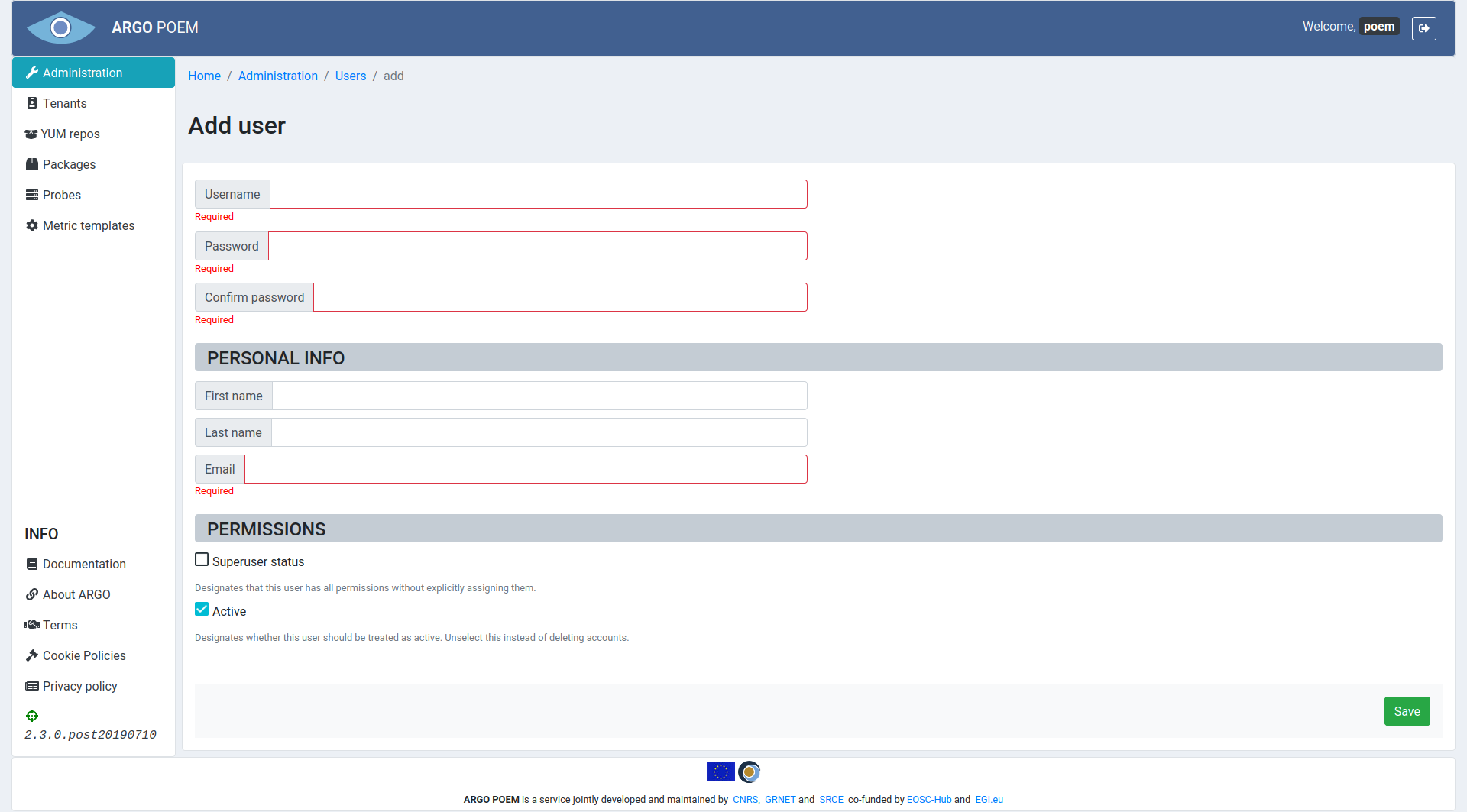1467x812 pixels.
Task: Click the logout icon top right
Action: pyautogui.click(x=1424, y=28)
